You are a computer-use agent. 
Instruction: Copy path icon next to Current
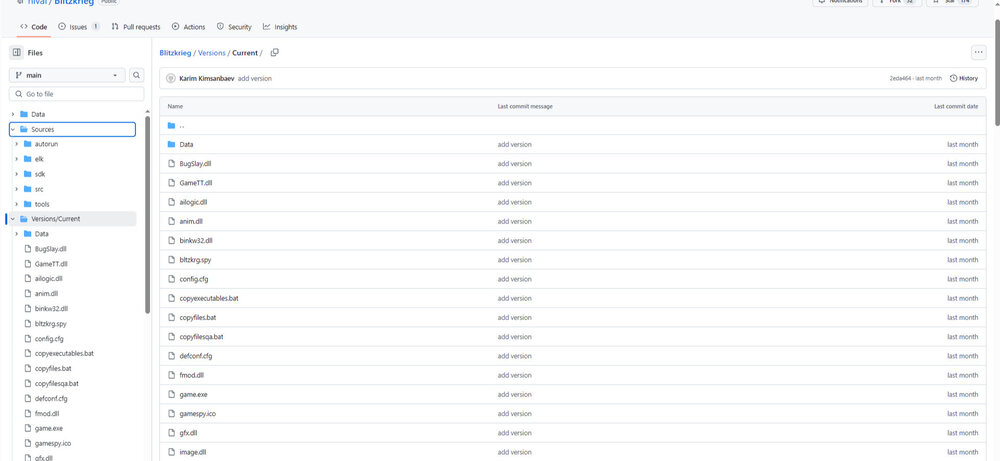(274, 52)
